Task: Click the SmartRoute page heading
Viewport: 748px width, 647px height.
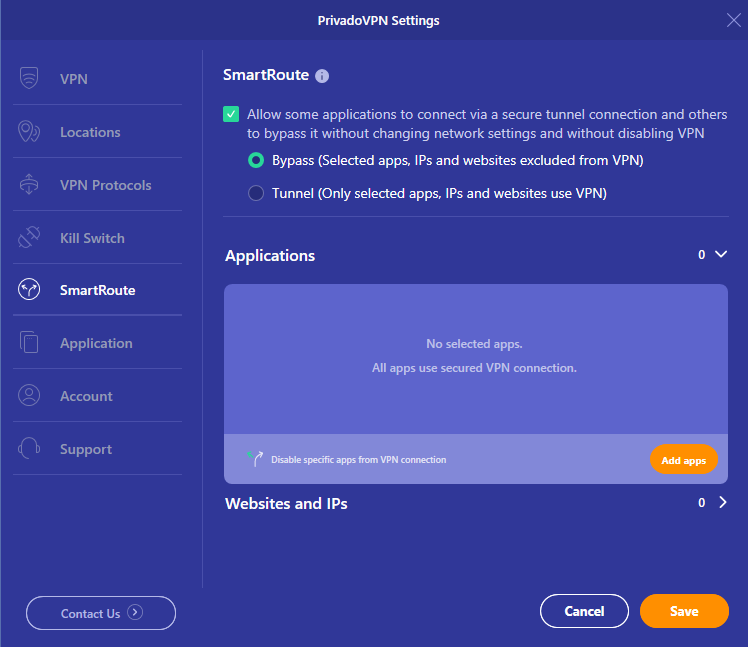Action: (x=266, y=75)
